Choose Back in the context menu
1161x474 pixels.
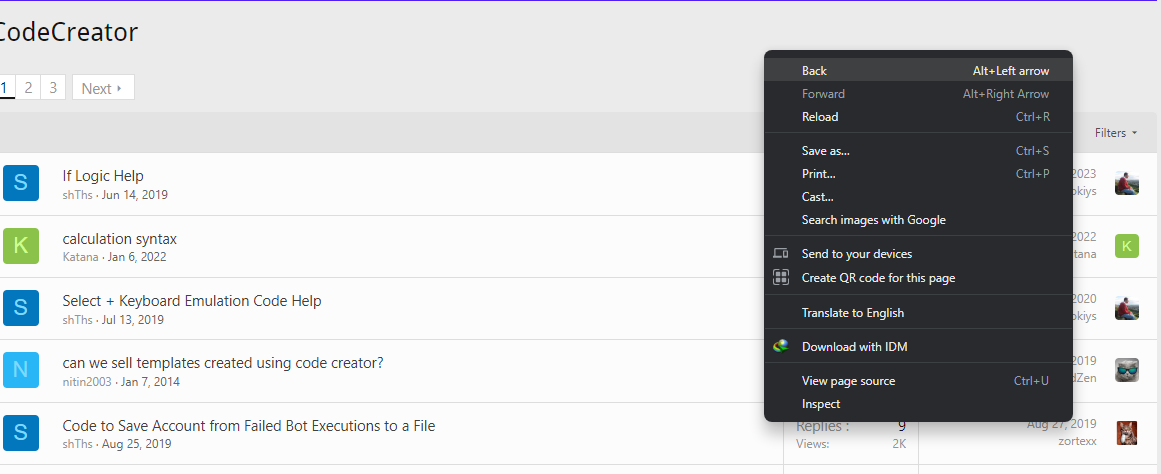click(918, 71)
